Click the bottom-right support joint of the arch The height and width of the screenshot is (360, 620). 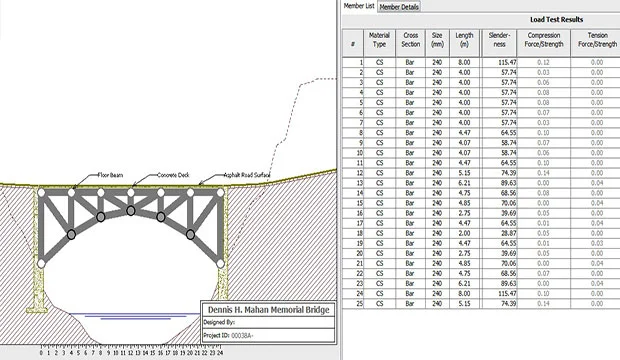click(x=220, y=263)
